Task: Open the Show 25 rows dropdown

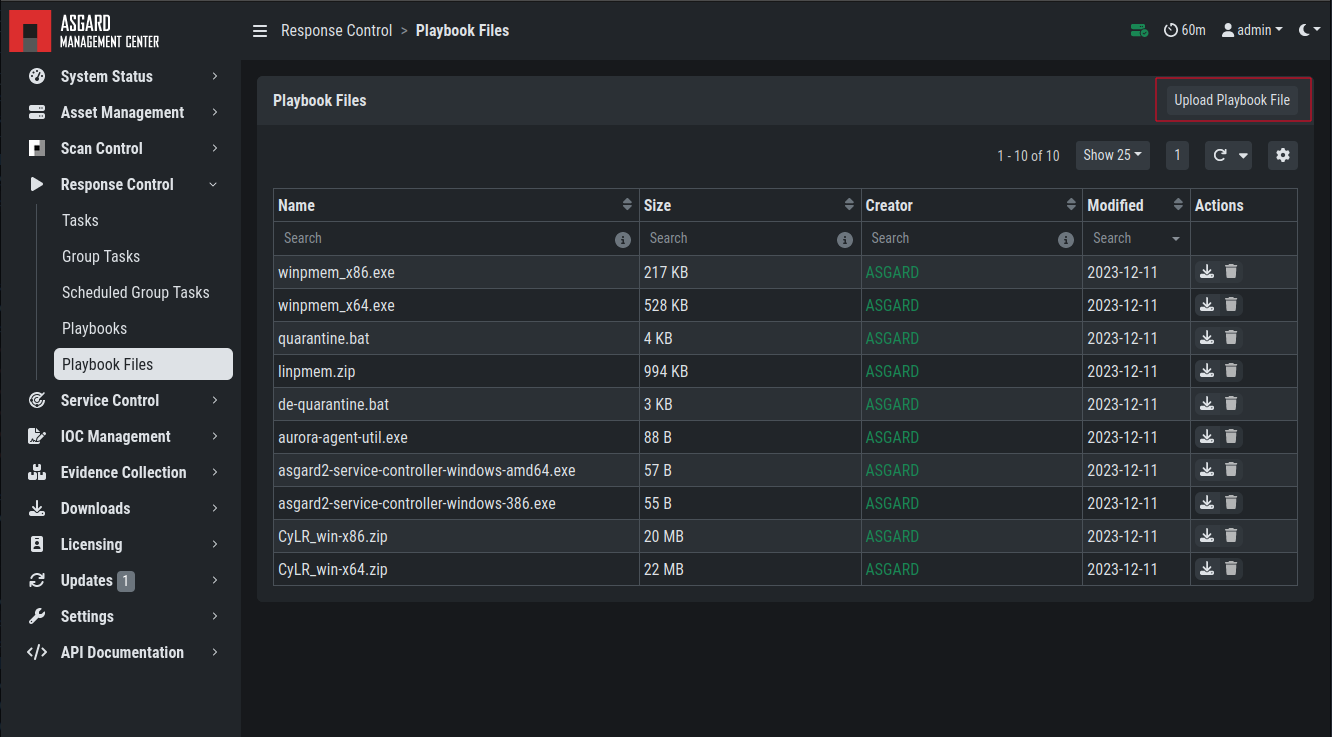Action: [1112, 155]
